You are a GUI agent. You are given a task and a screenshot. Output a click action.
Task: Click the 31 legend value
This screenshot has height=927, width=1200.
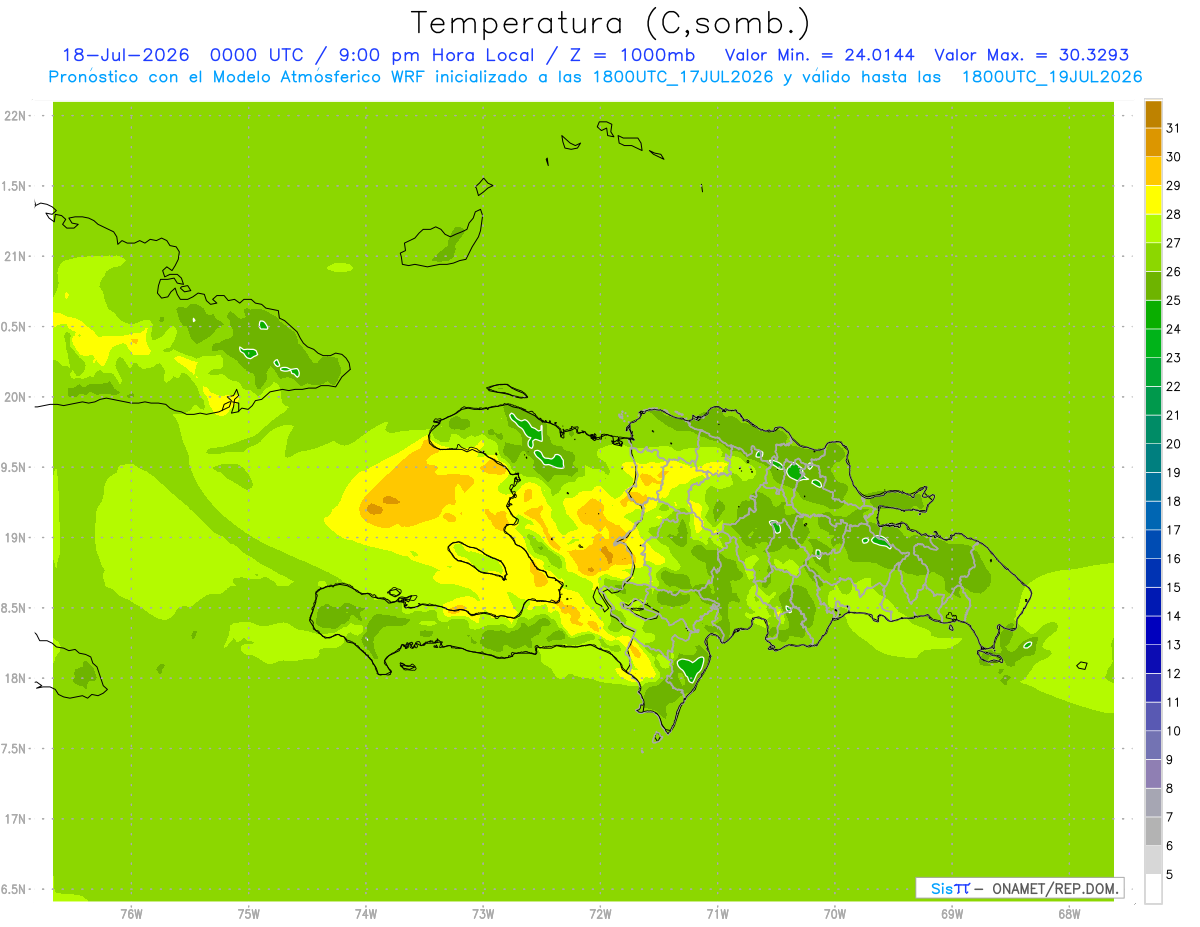1174,128
